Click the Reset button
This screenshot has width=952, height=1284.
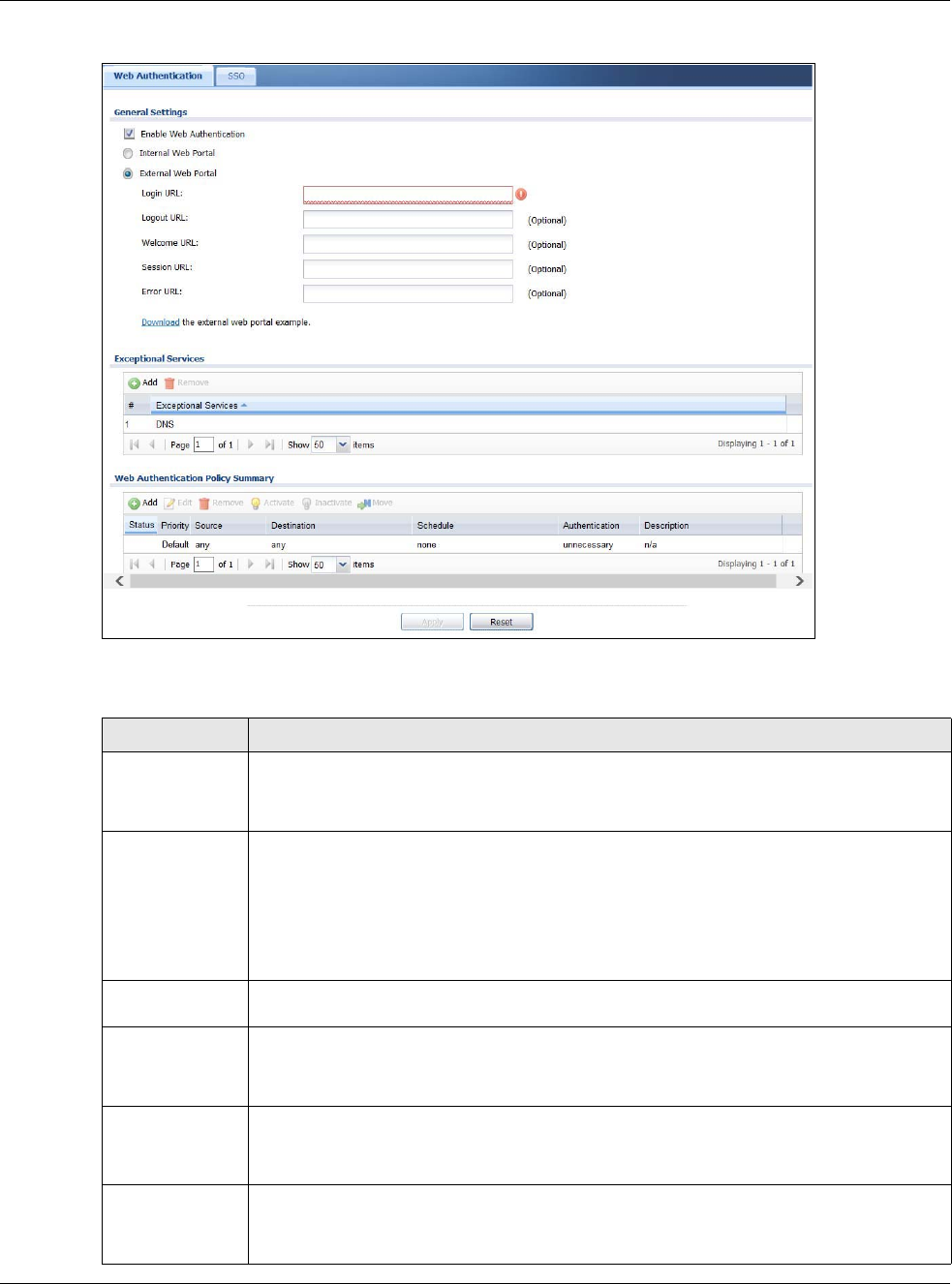[x=502, y=622]
